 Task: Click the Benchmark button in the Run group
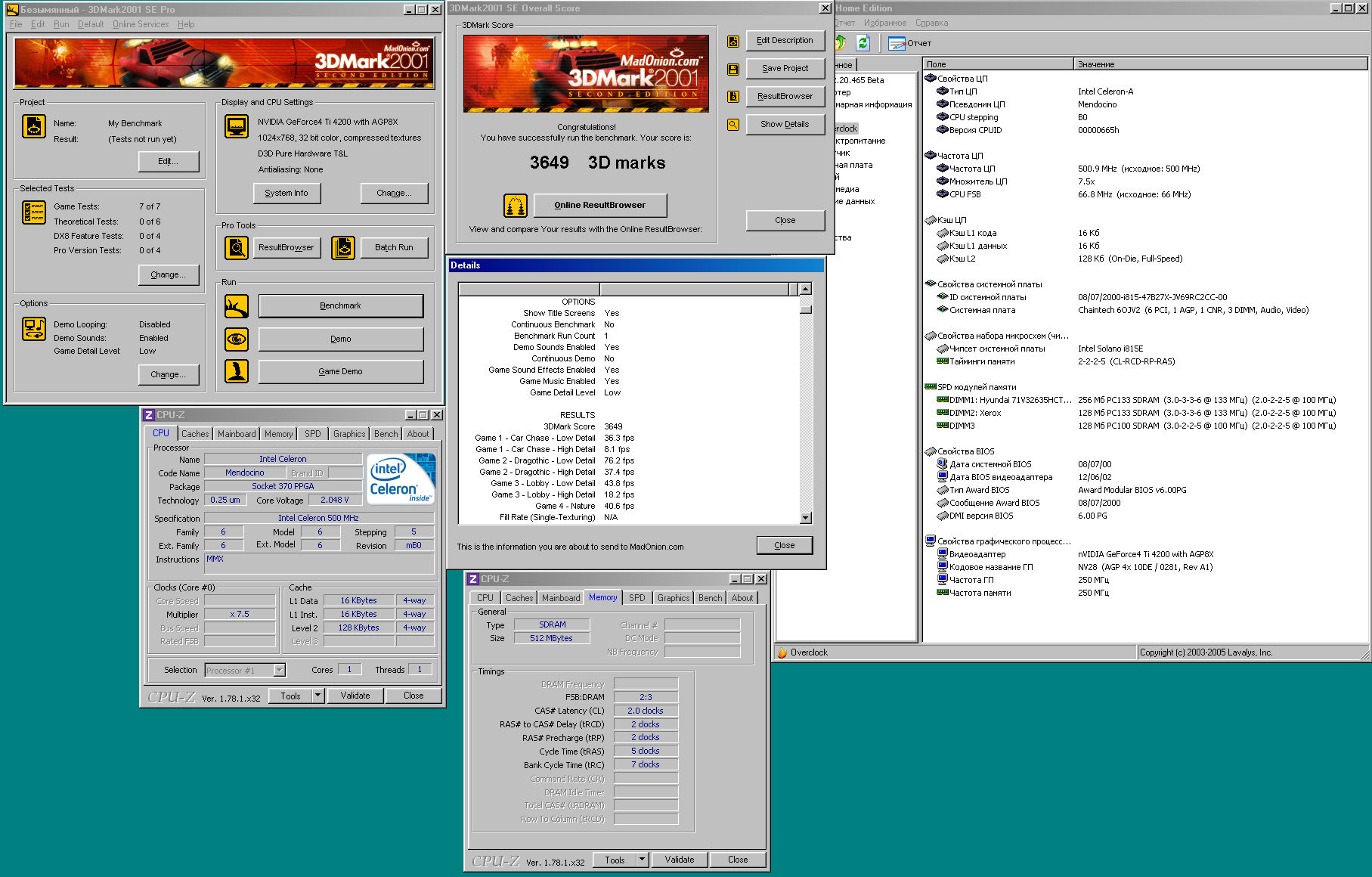(x=341, y=306)
